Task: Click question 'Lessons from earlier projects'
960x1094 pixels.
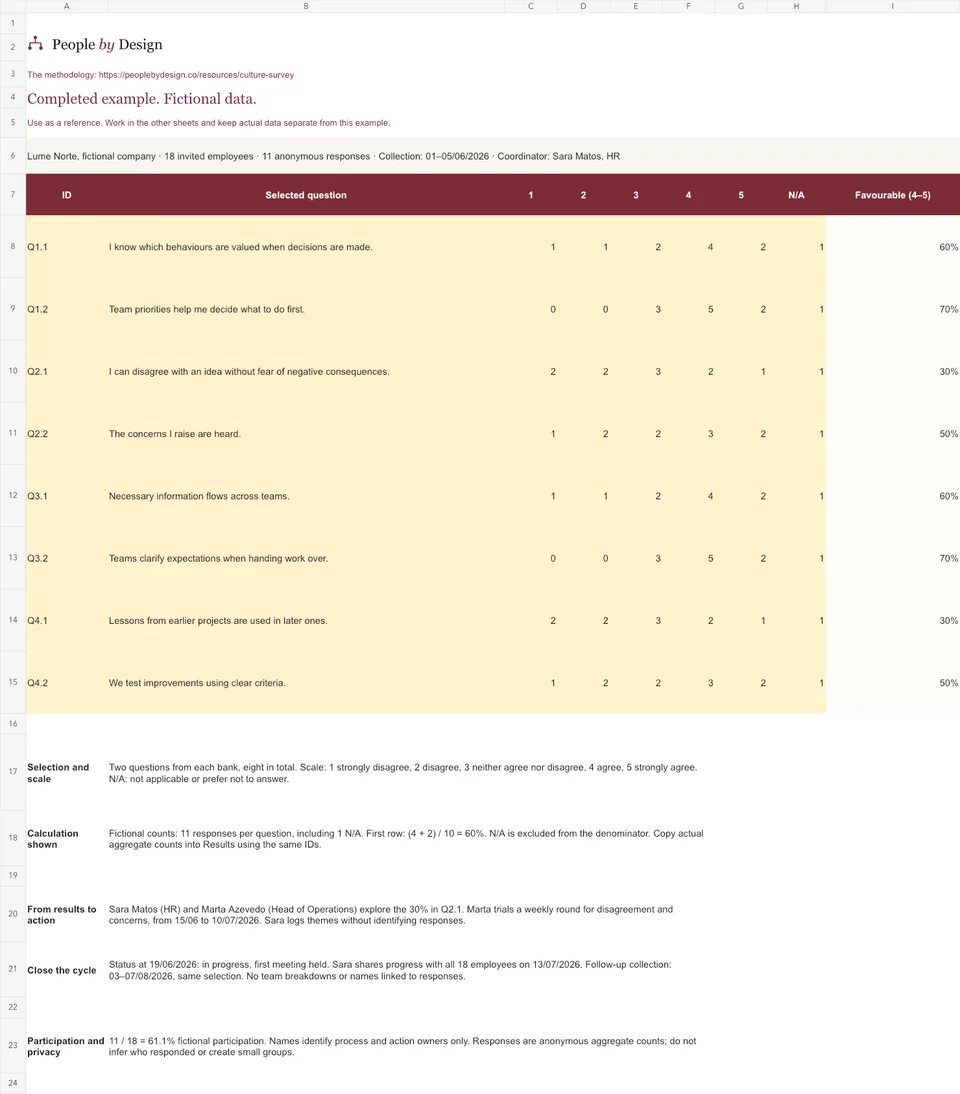Action: 306,620
